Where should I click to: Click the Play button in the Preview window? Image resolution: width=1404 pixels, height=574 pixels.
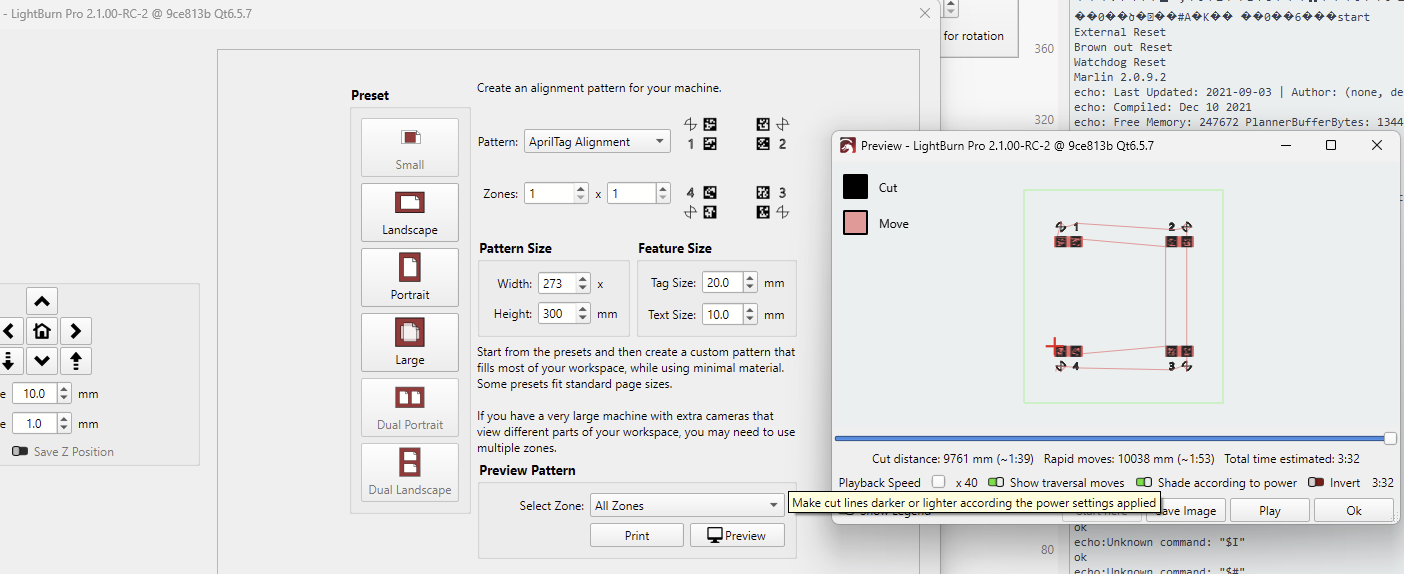tap(1269, 511)
